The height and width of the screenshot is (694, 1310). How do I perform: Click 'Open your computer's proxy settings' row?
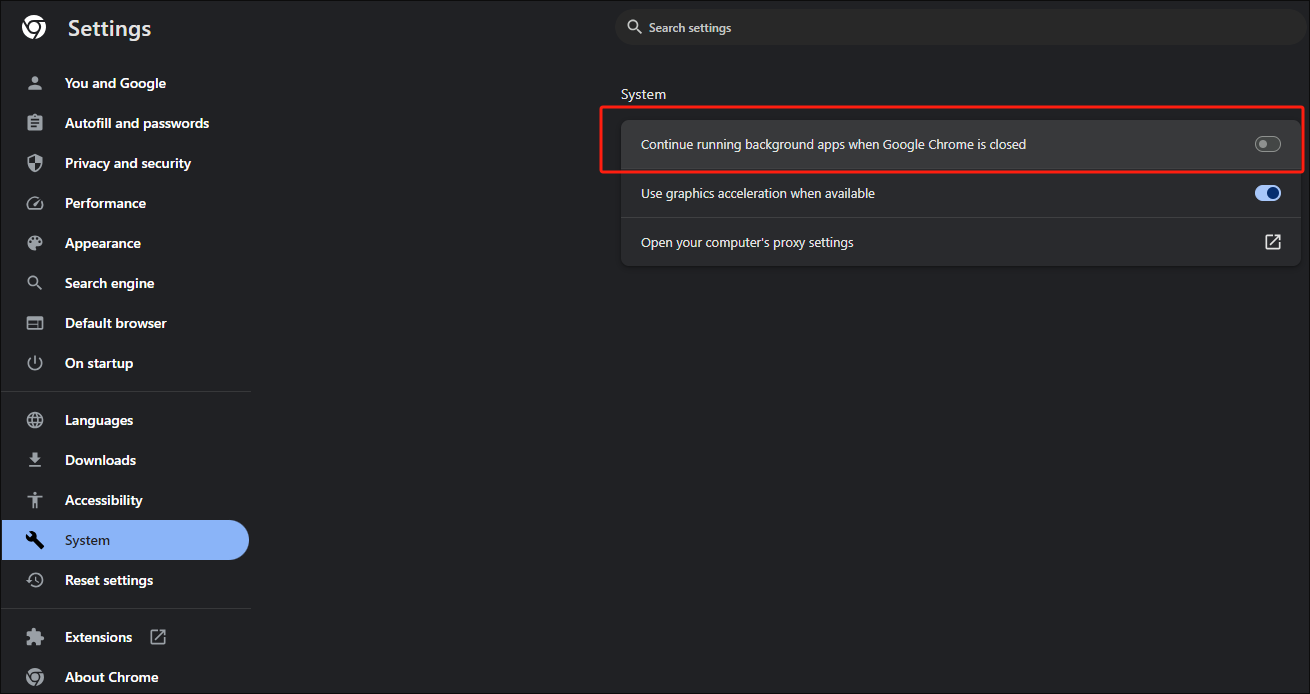pos(747,242)
